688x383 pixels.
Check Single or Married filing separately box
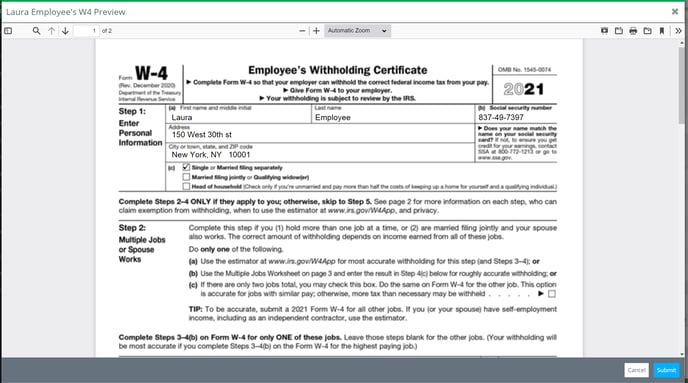[x=186, y=167]
